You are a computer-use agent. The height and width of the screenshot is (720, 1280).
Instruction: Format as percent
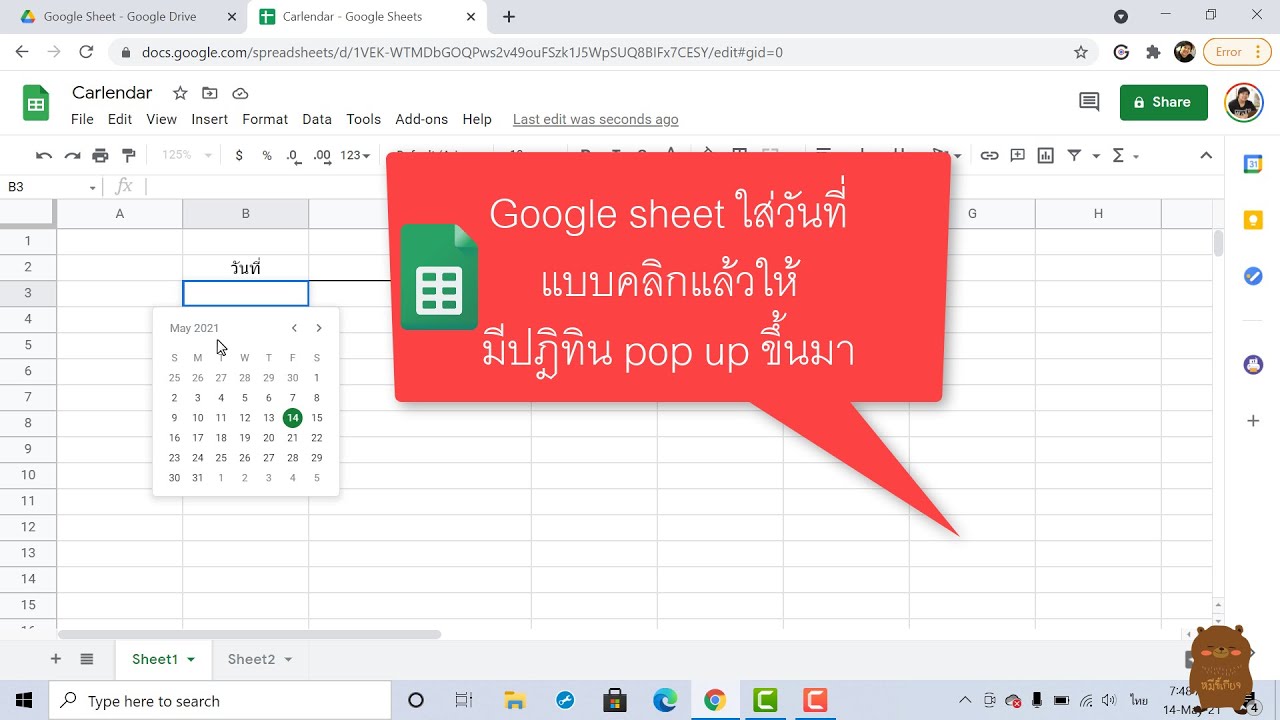pos(267,155)
